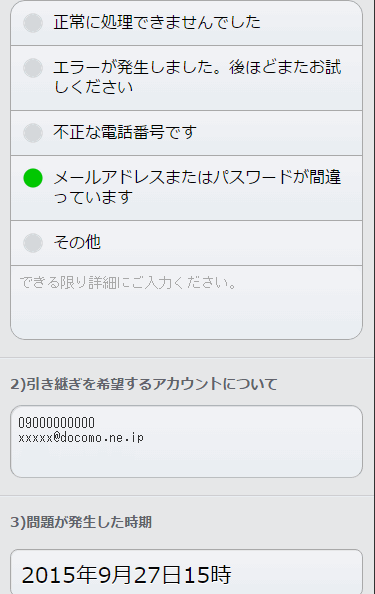Click the メールアドレスまたはパスワードが間違っています label
This screenshot has height=594, width=375.
coord(197,187)
